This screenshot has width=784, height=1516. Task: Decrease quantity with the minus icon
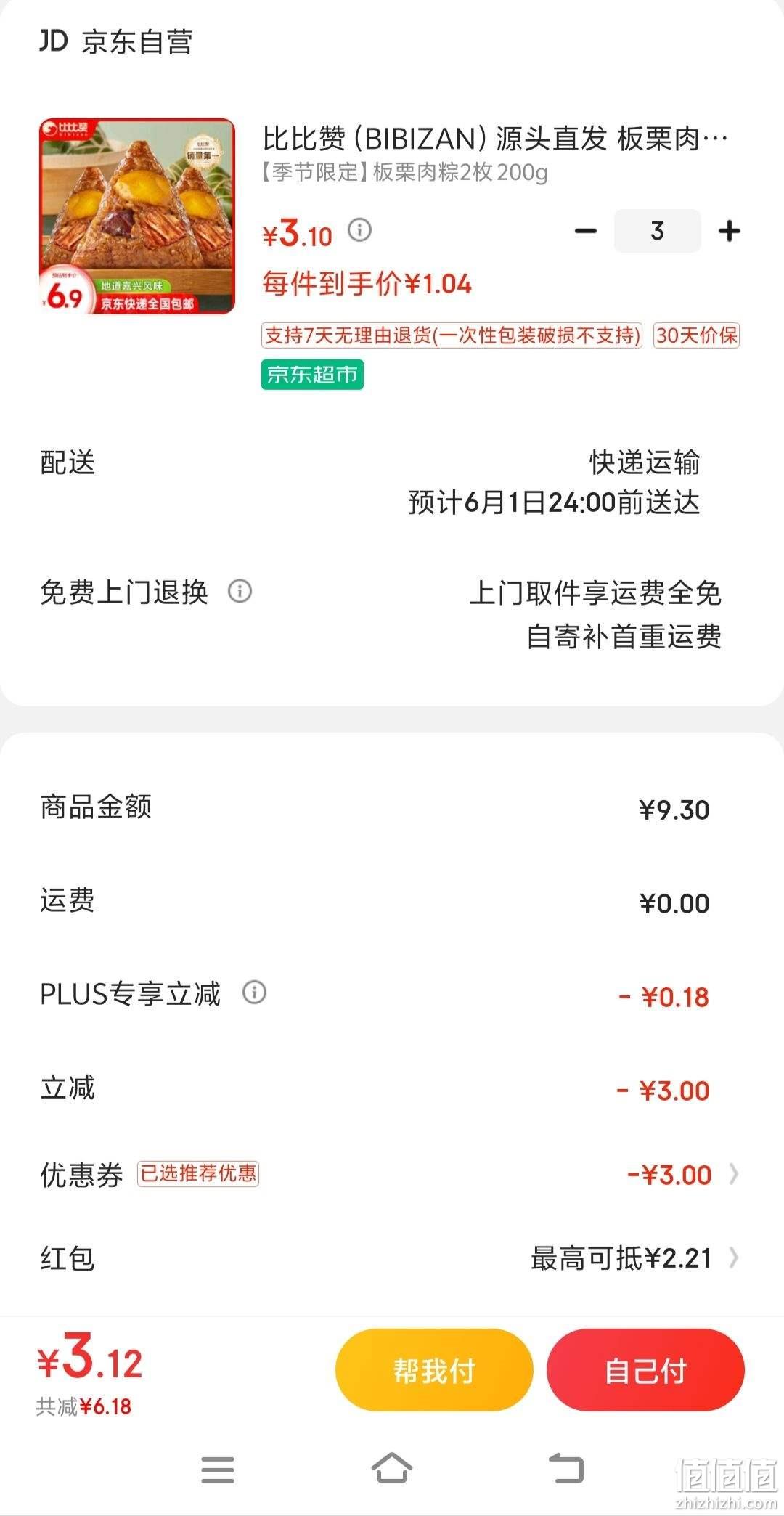(x=585, y=232)
